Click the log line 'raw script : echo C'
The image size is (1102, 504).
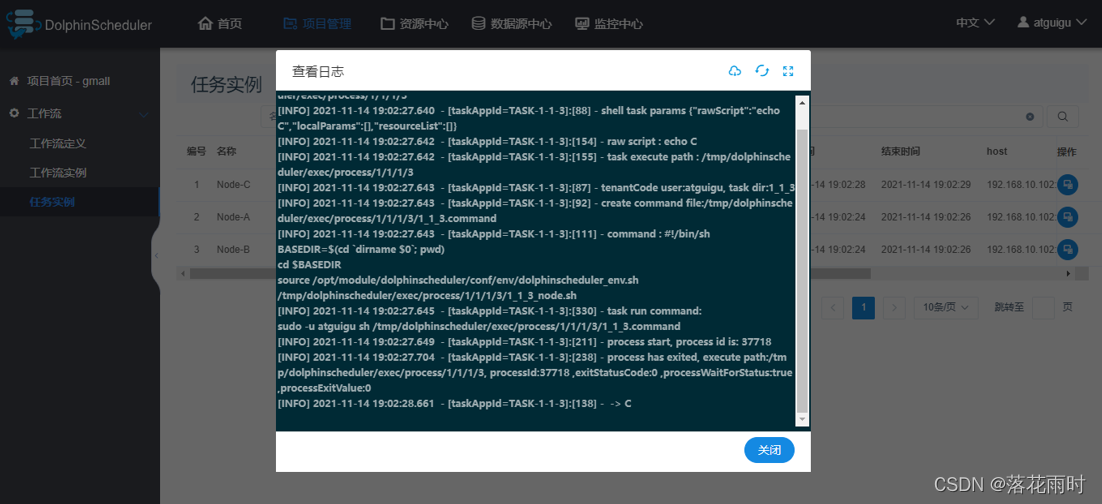click(652, 141)
